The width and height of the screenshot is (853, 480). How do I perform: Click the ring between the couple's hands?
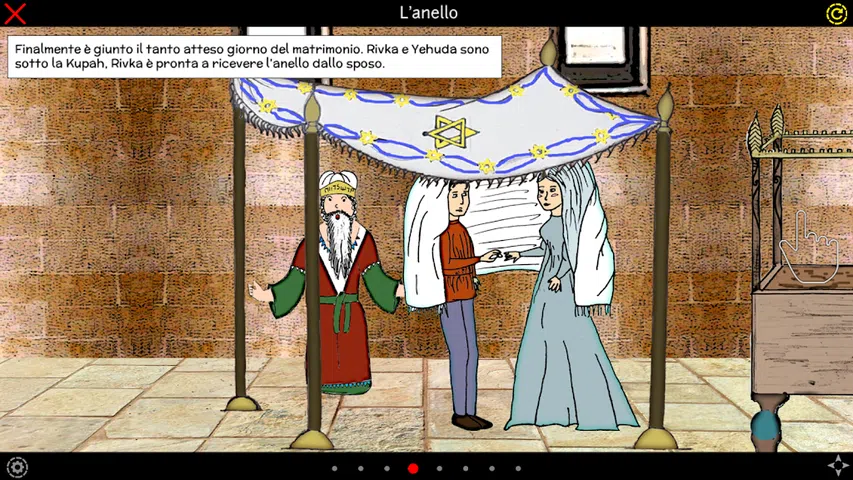(x=502, y=255)
